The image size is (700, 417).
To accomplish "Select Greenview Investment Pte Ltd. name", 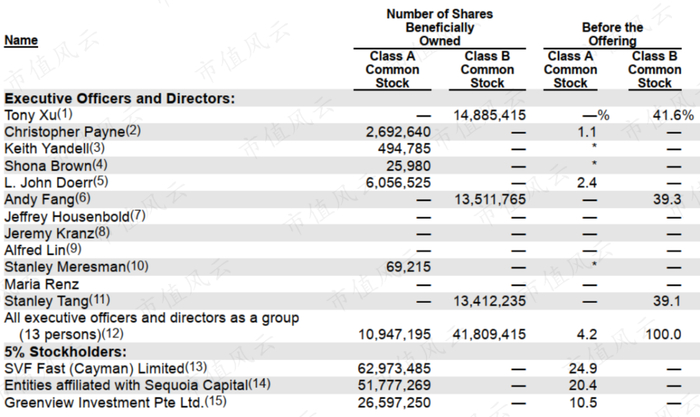I will (x=115, y=402).
